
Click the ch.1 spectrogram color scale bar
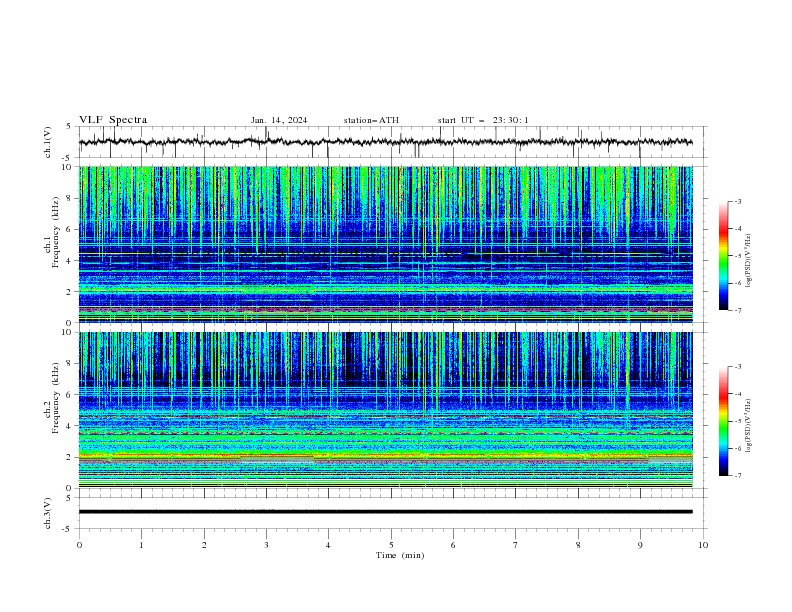tap(723, 255)
